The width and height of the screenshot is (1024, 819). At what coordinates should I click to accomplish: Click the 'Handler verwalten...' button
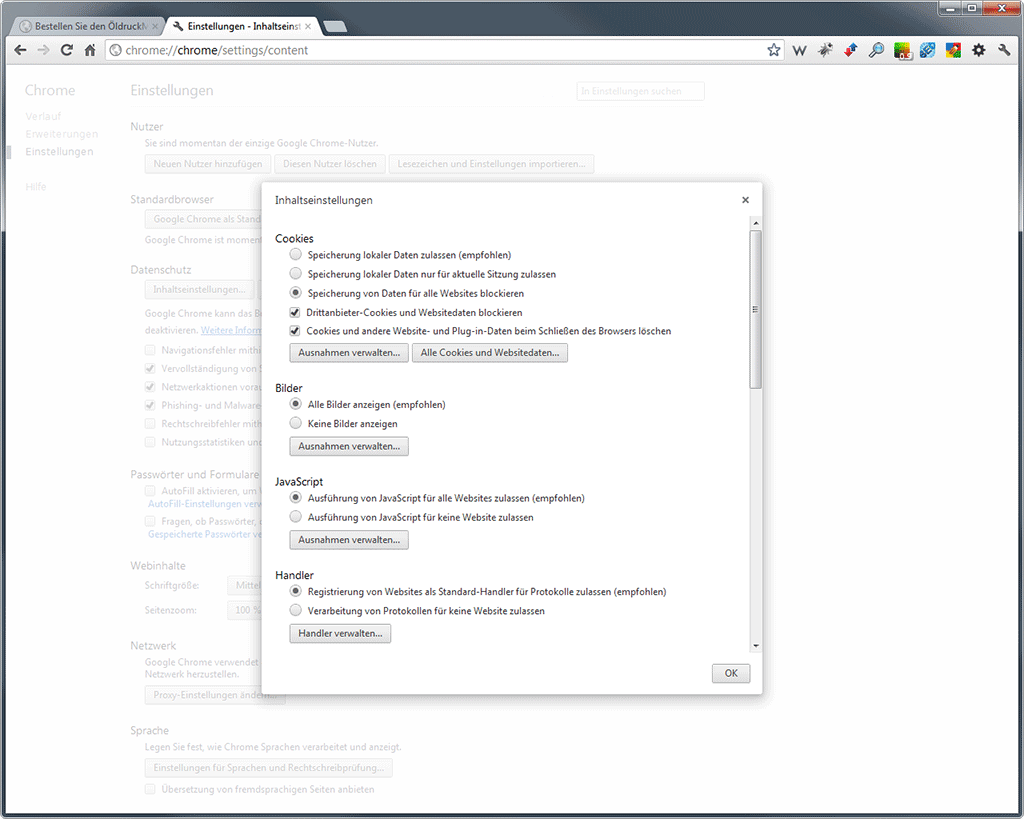click(340, 634)
